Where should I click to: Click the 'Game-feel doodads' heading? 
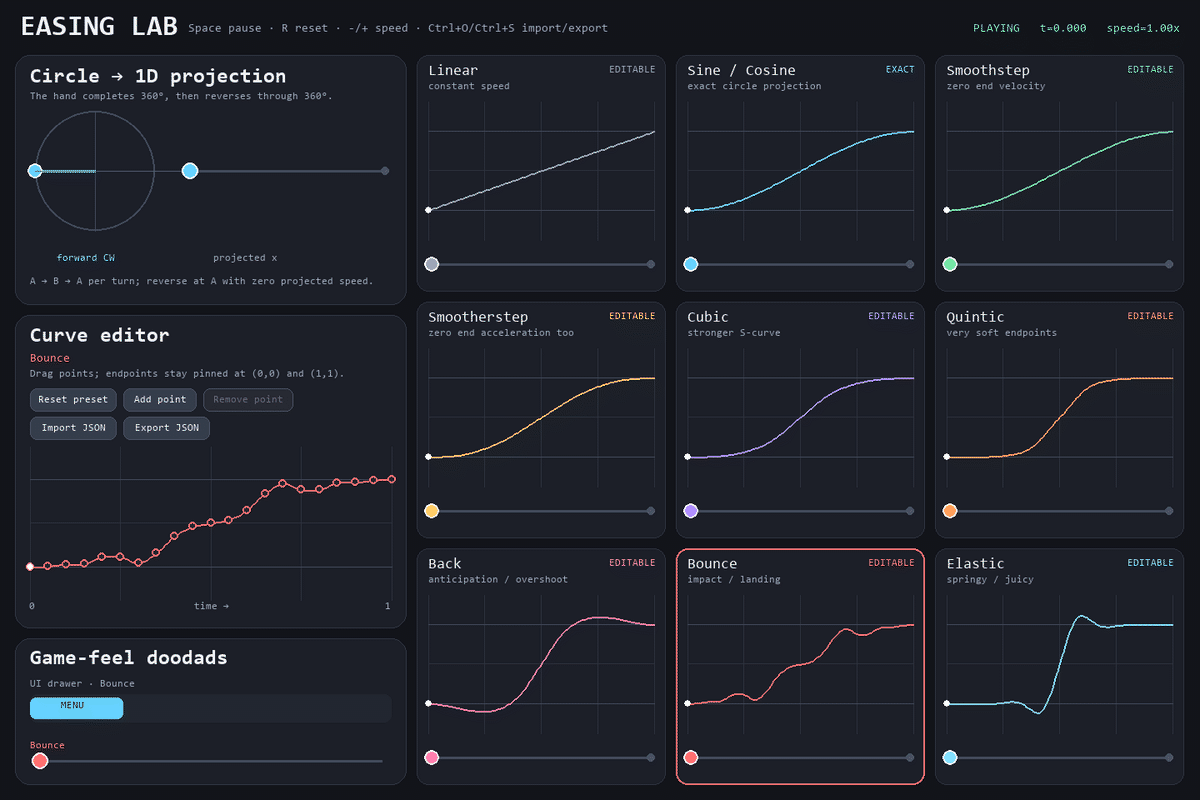pyautogui.click(x=128, y=658)
